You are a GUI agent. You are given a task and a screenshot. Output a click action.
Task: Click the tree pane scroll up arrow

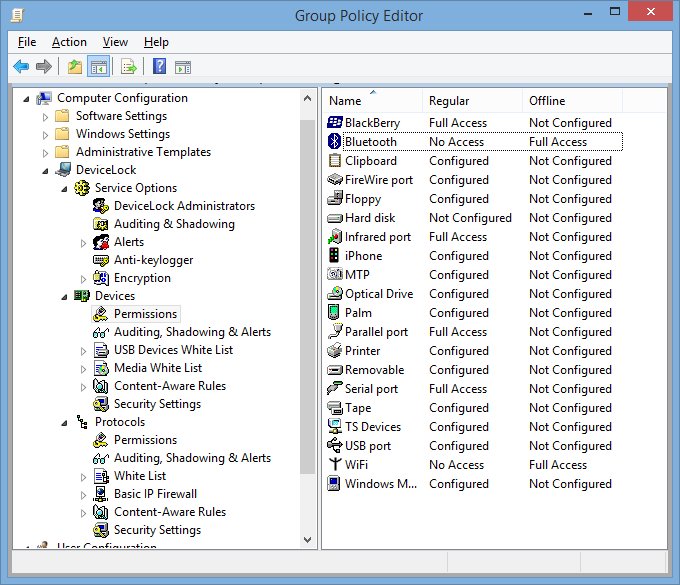pyautogui.click(x=307, y=98)
